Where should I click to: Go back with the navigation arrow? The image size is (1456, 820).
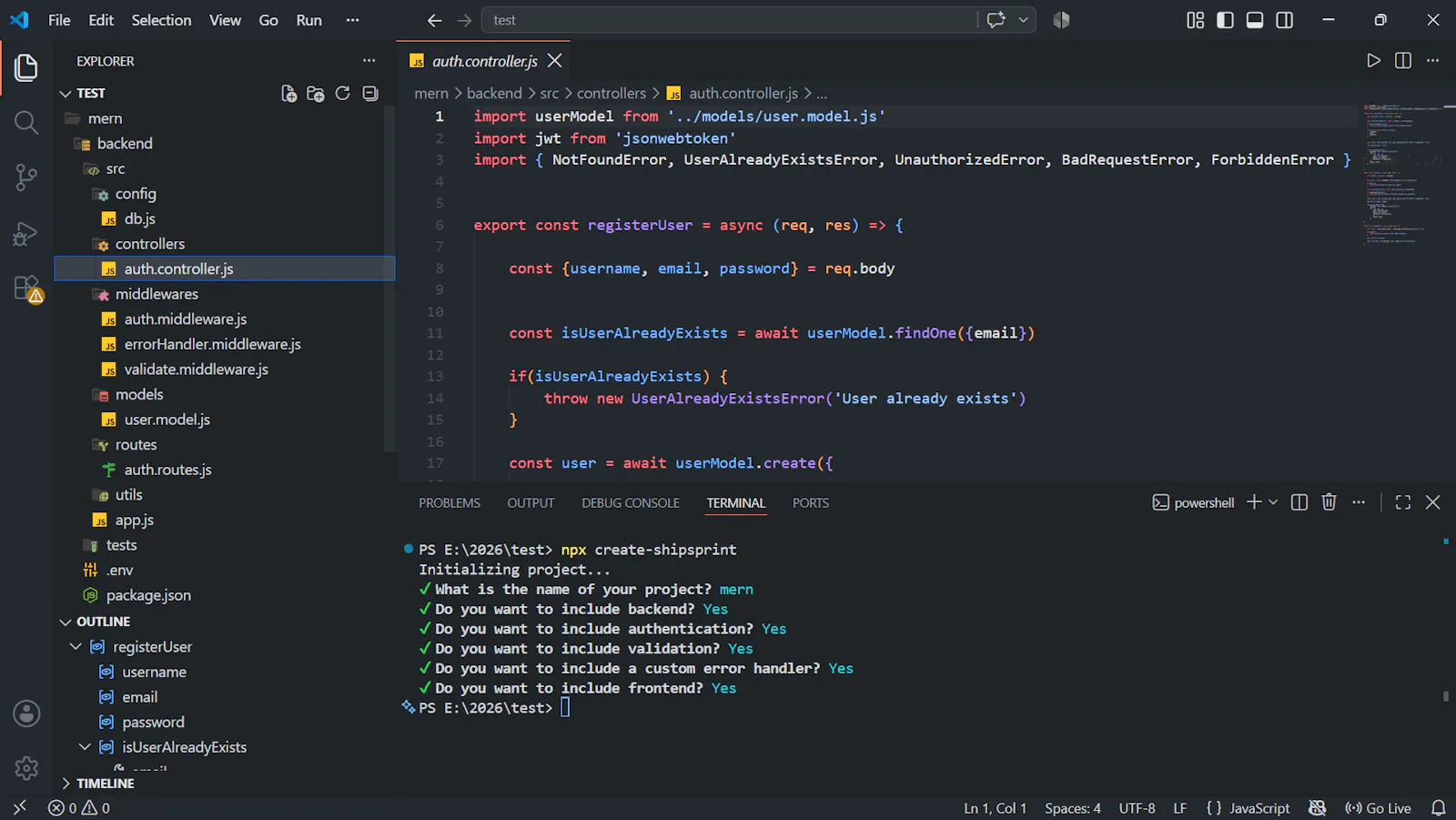pyautogui.click(x=435, y=20)
